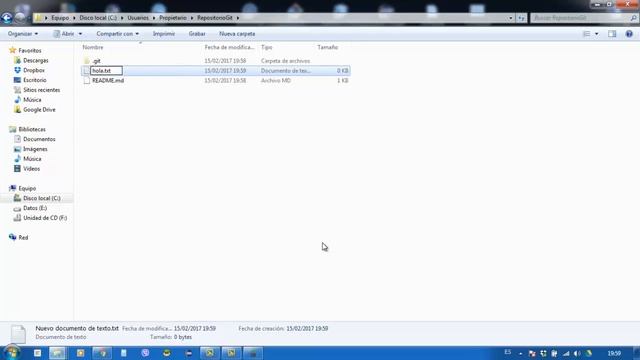Select Propietario in the address breadcrumb

pyautogui.click(x=173, y=18)
